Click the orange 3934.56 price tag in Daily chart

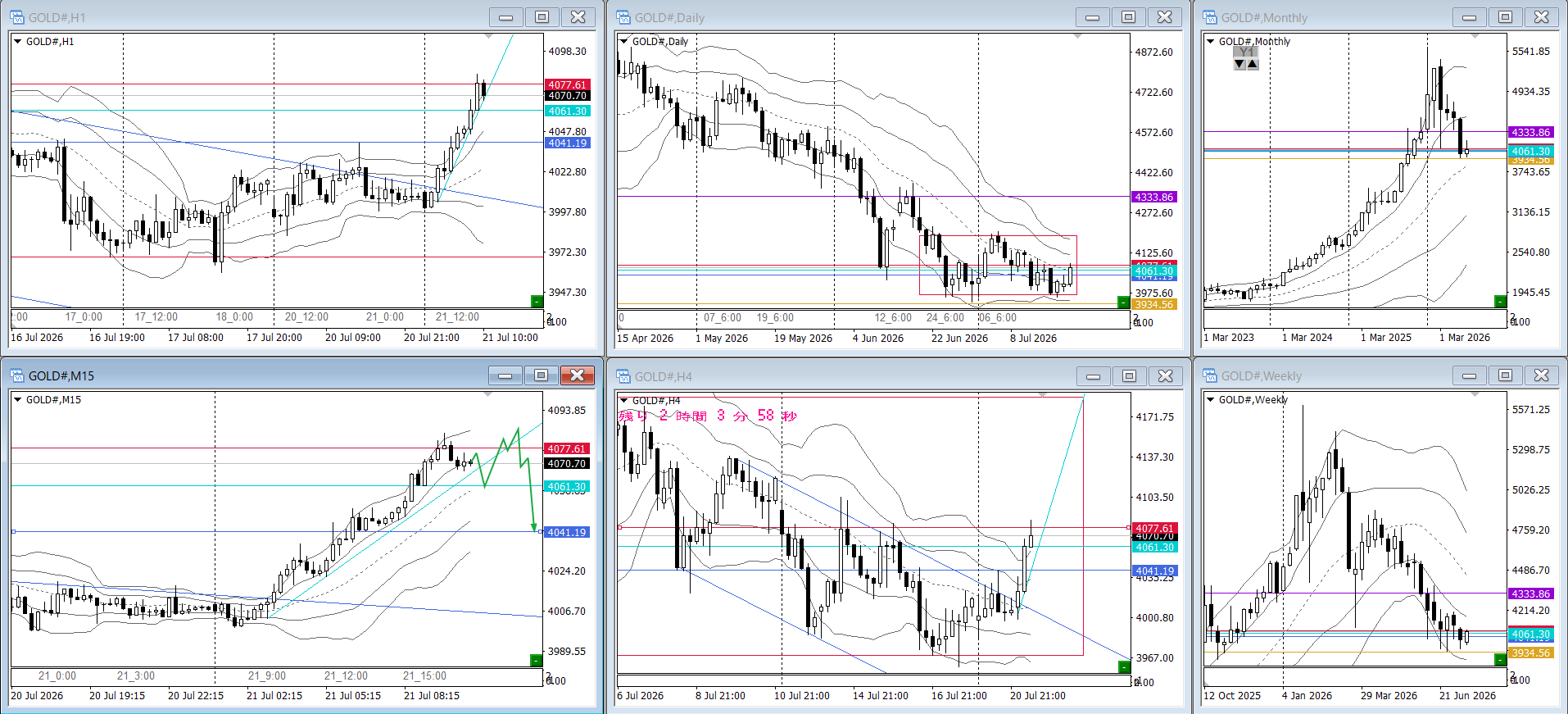pos(1153,304)
